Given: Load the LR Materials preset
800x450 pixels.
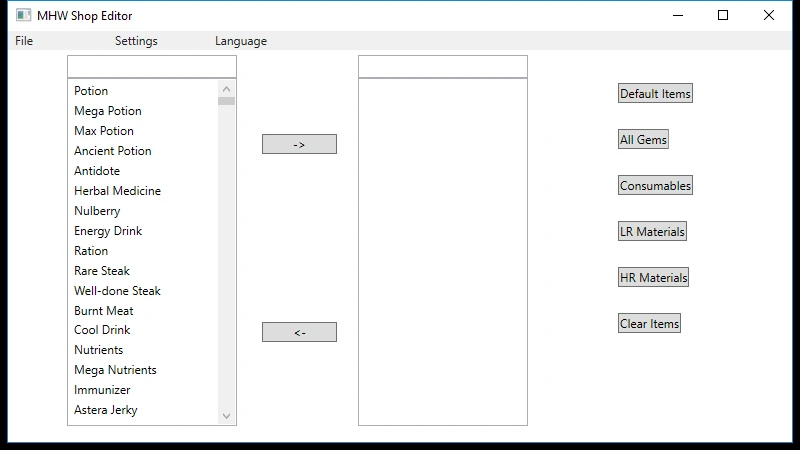Looking at the screenshot, I should [652, 232].
